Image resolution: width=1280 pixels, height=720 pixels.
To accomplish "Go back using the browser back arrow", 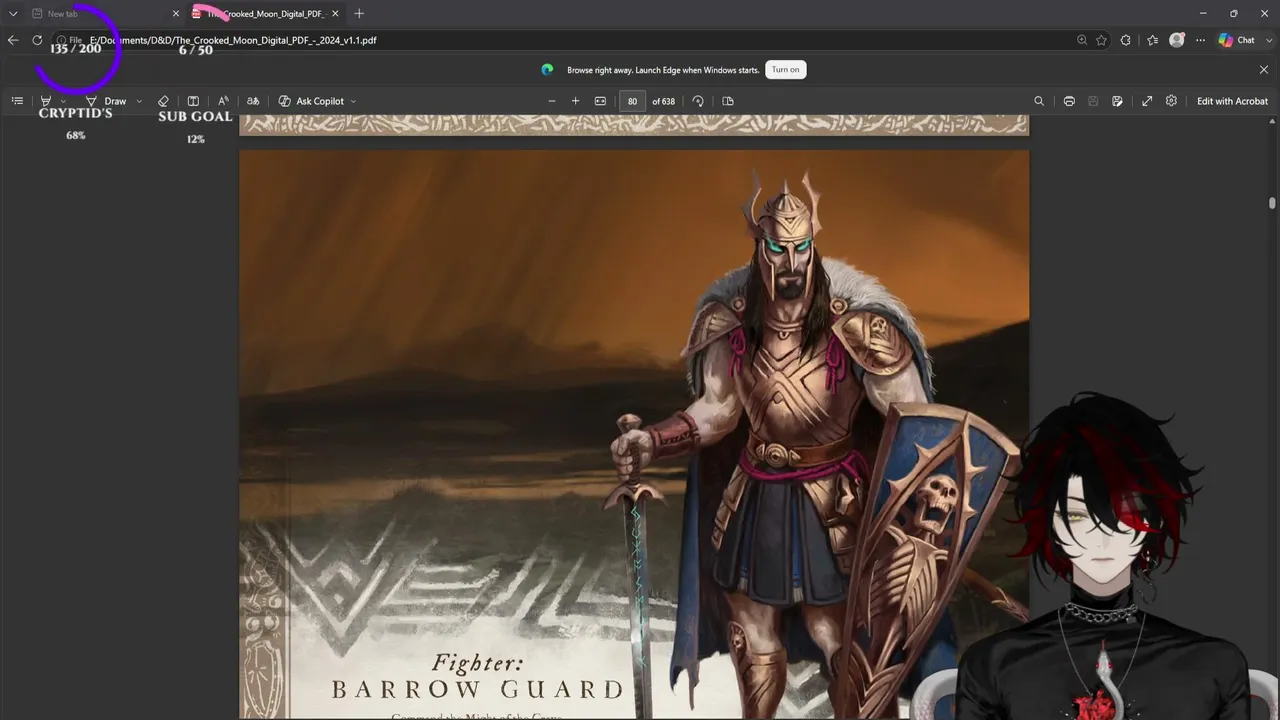I will tap(13, 40).
